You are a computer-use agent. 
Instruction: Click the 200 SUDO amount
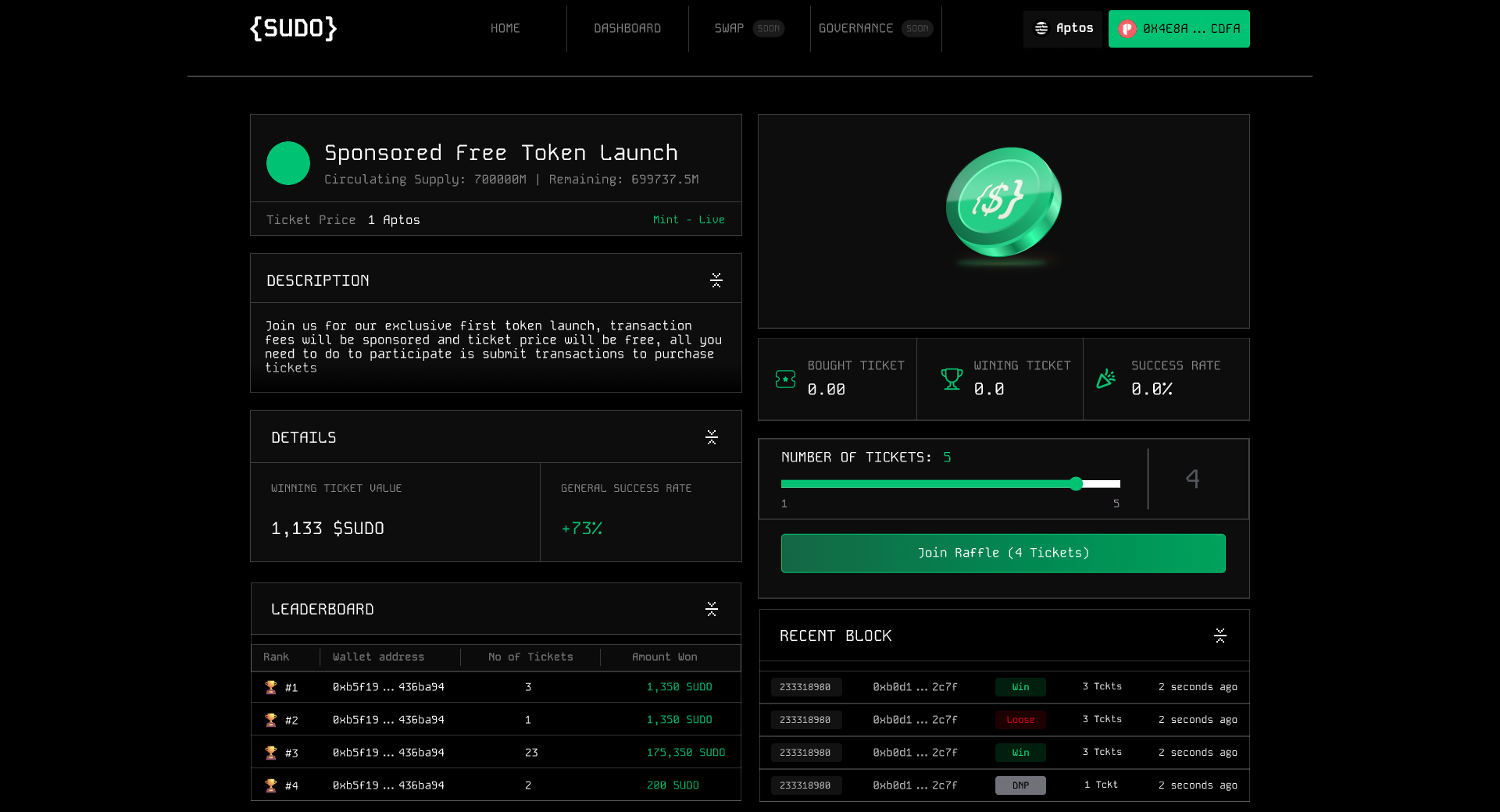point(673,785)
